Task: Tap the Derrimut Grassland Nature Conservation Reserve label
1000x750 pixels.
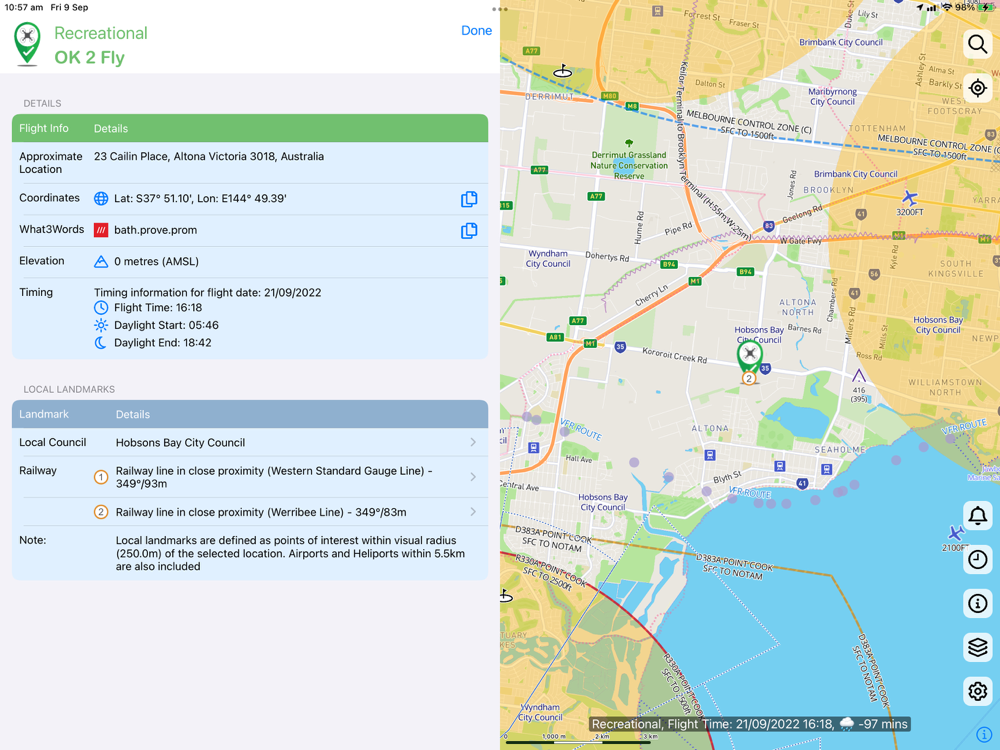Action: [x=629, y=165]
